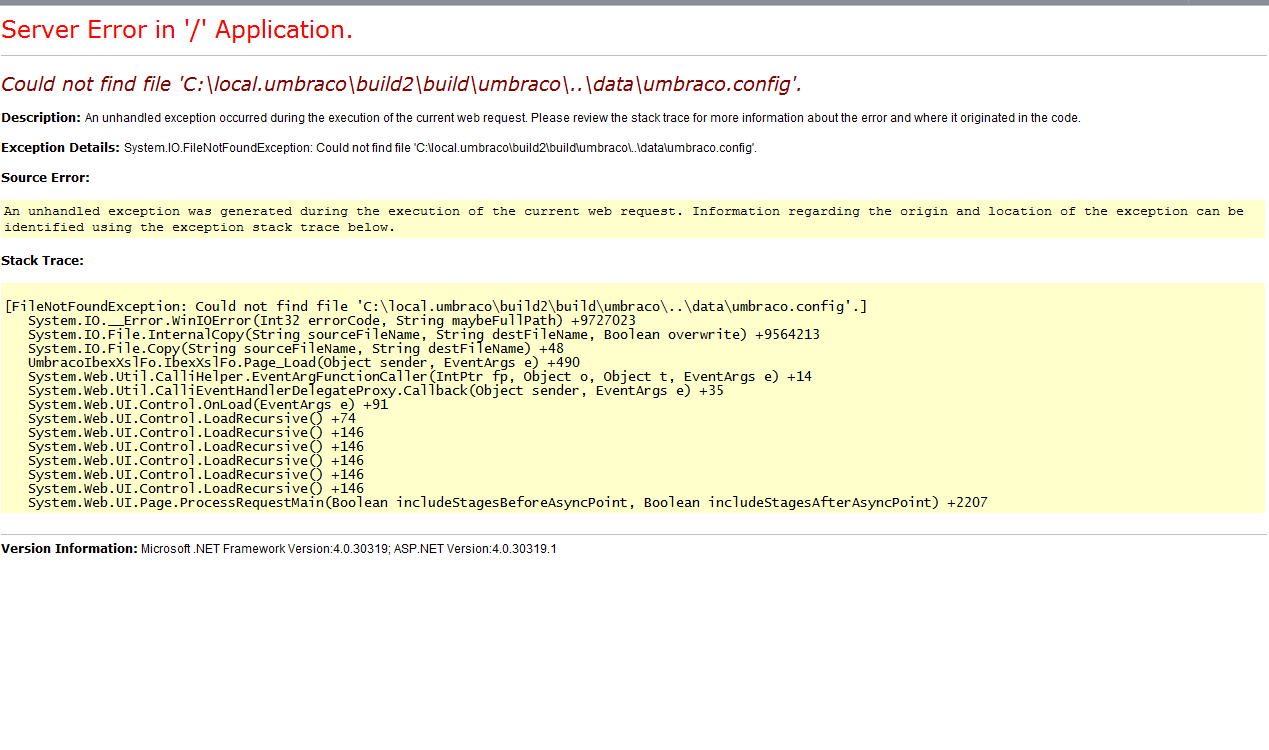Click the bold "Version Information:" label
The height and width of the screenshot is (750, 1269).
point(69,549)
